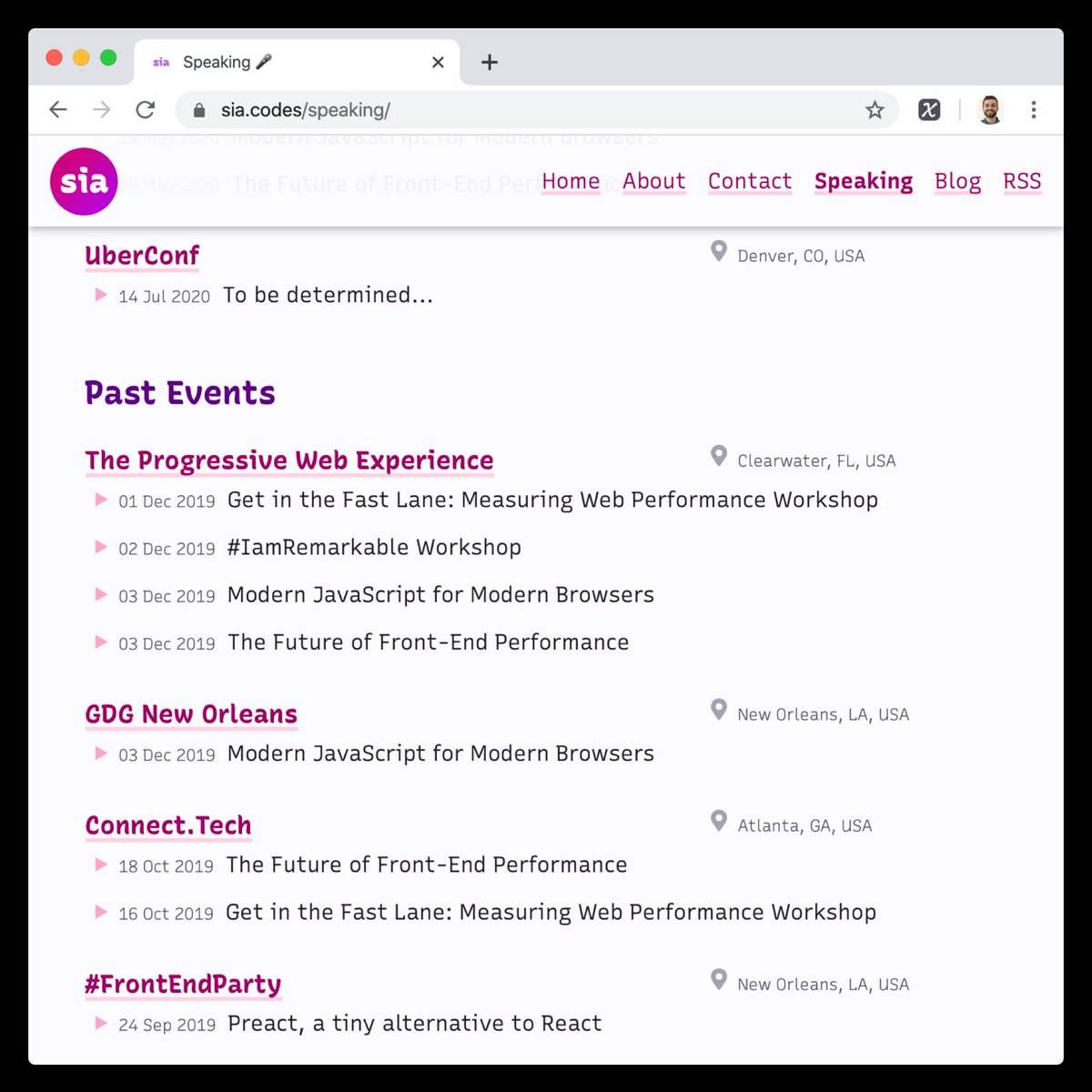This screenshot has width=1092, height=1092.
Task: Click the address bar showing sia.codes/speaking/
Action: 537,110
